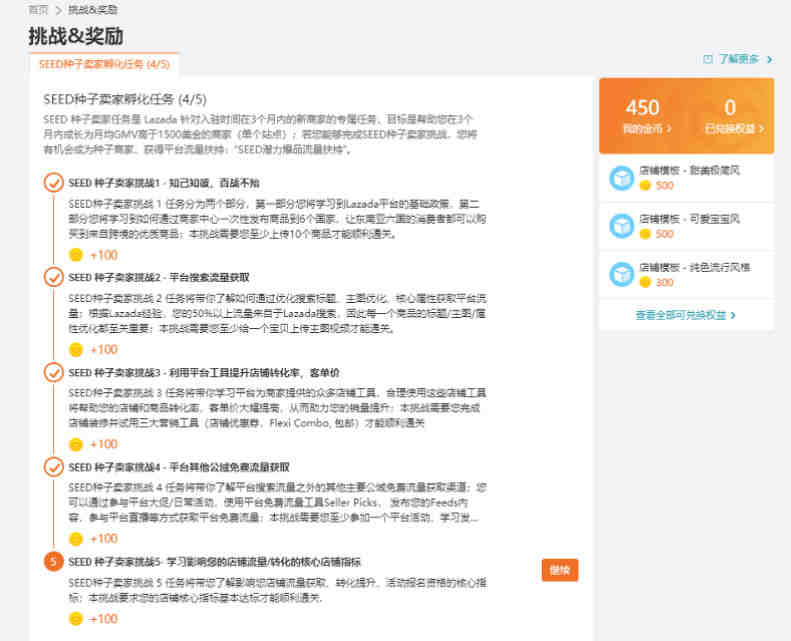Select the third 店铺模板 reward title
Screen dimensions: 791x641
[x=695, y=267]
